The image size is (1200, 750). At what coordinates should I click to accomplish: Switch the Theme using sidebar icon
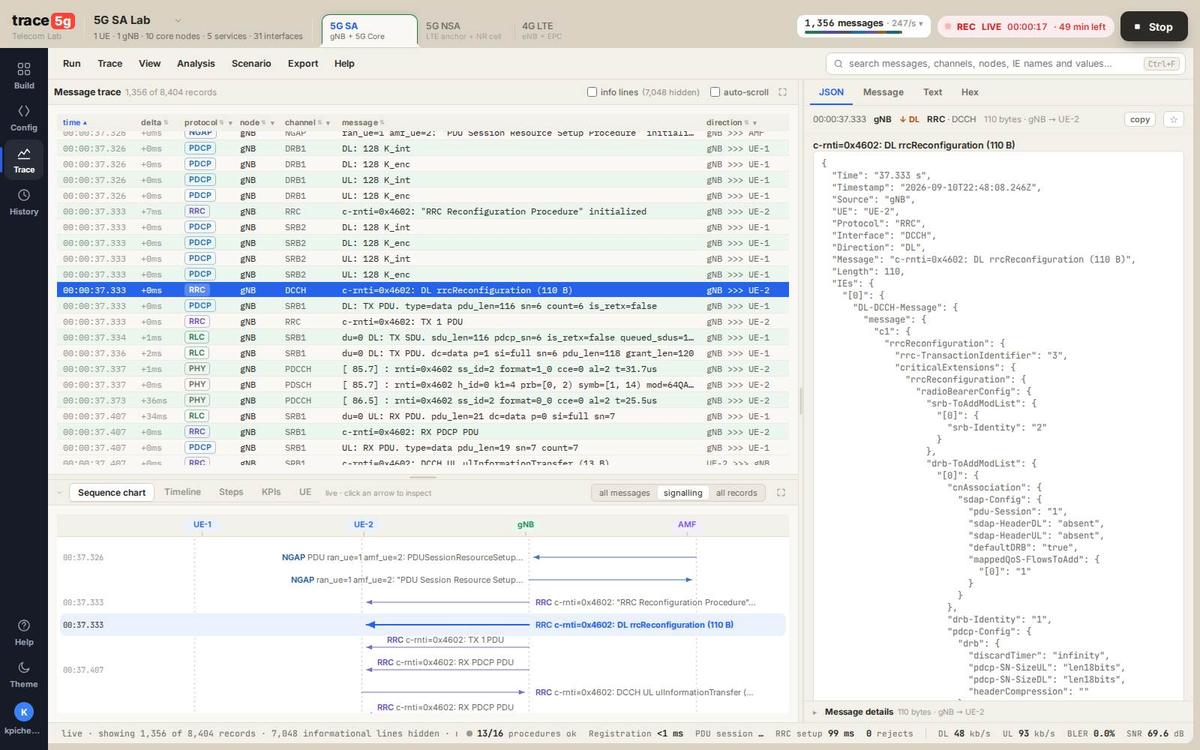point(24,674)
